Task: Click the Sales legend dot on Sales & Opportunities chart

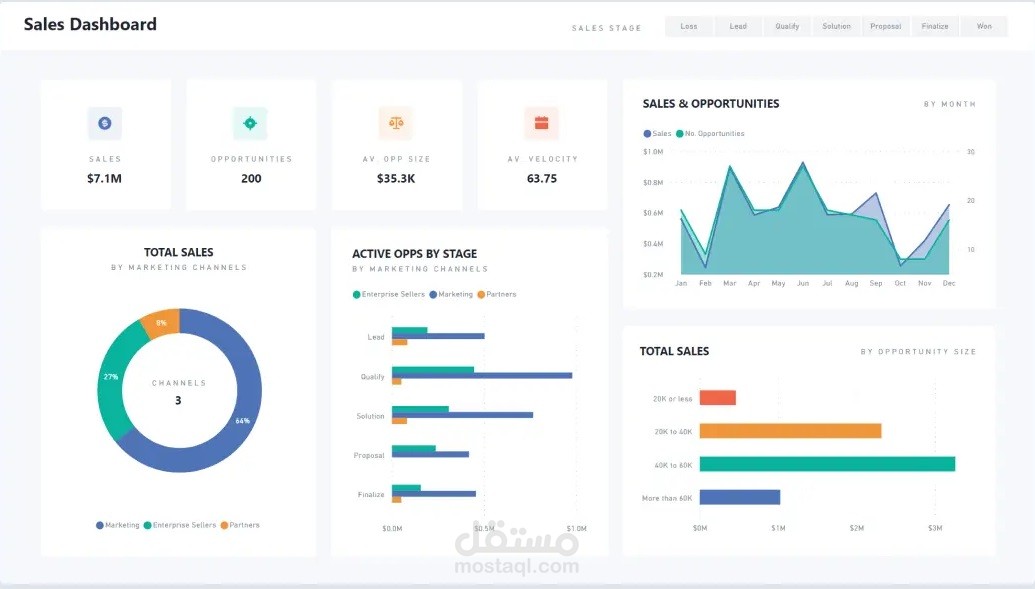Action: (x=648, y=133)
